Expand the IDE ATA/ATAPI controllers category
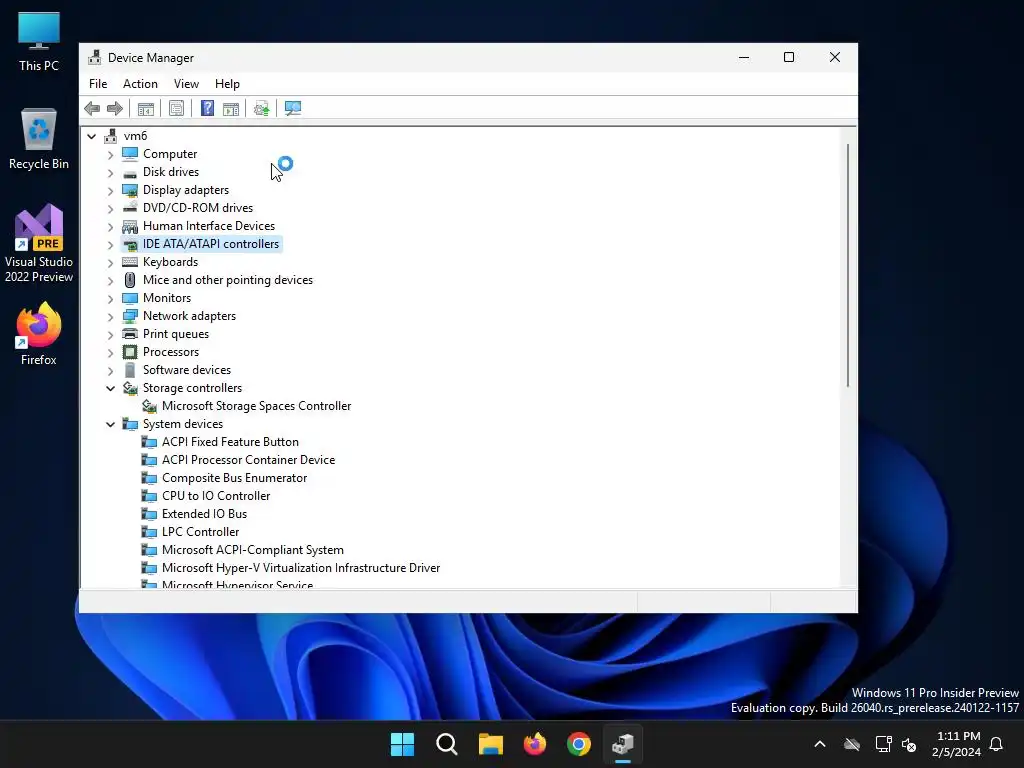The width and height of the screenshot is (1024, 768). pyautogui.click(x=110, y=244)
